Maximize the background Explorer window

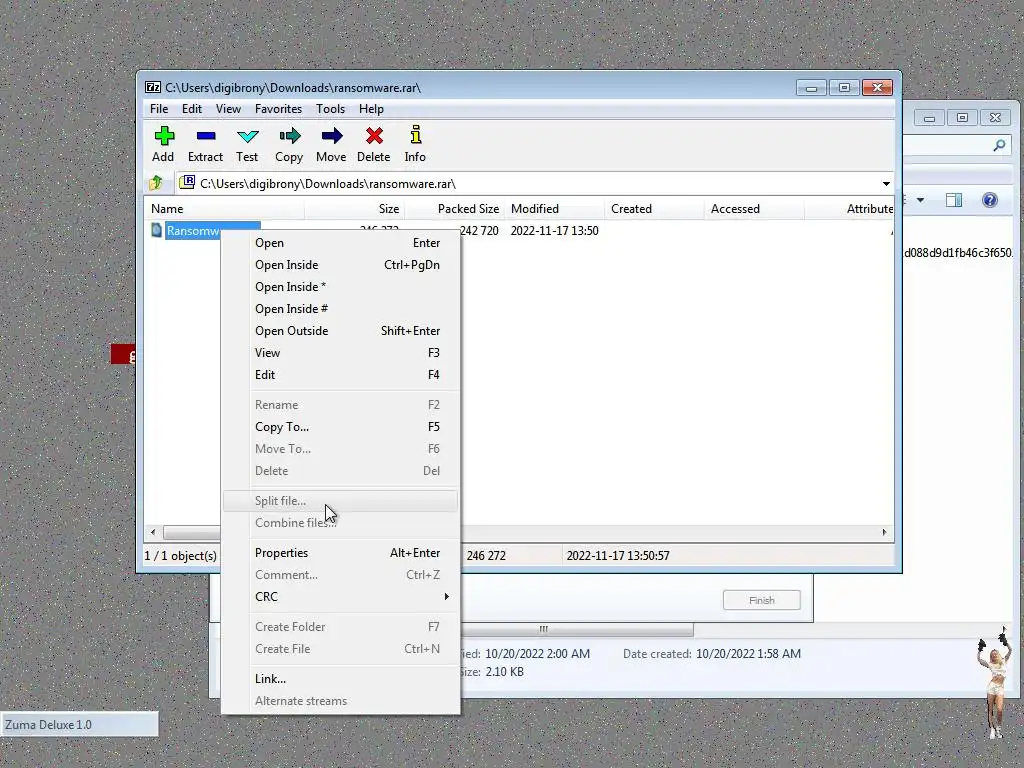962,118
